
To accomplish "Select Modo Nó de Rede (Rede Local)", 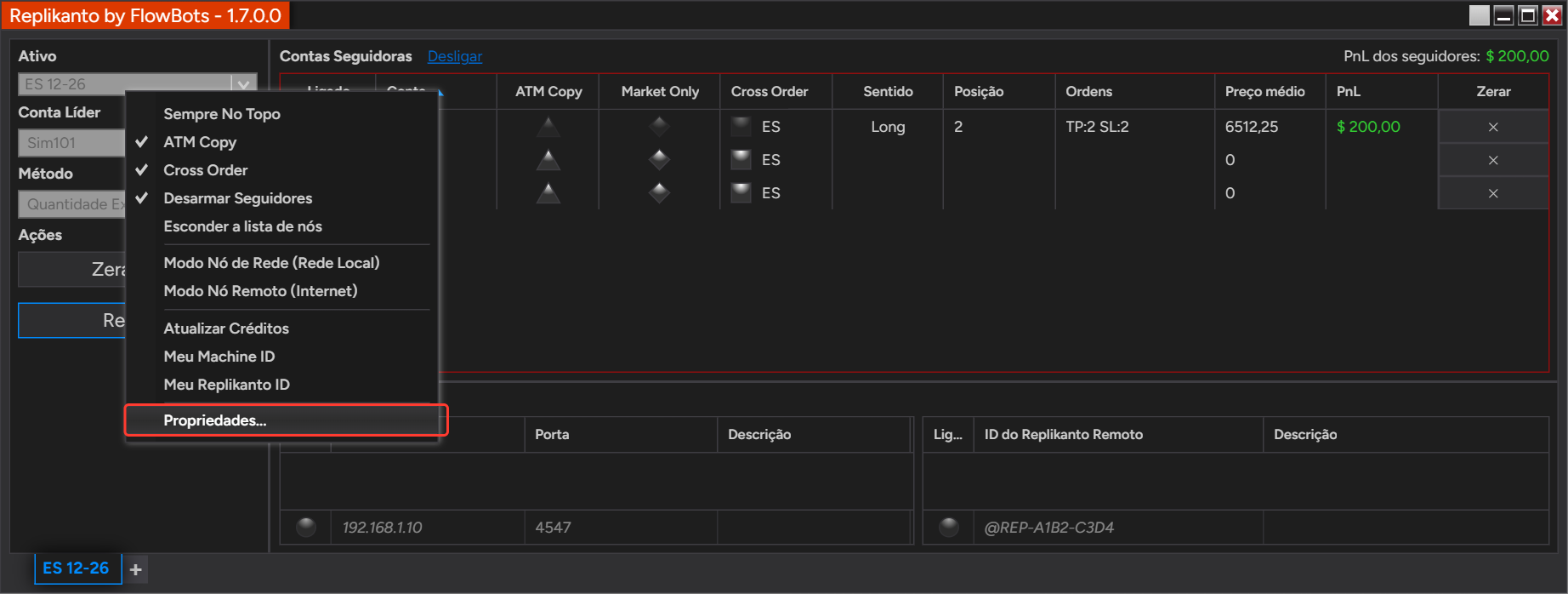I will click(281, 263).
